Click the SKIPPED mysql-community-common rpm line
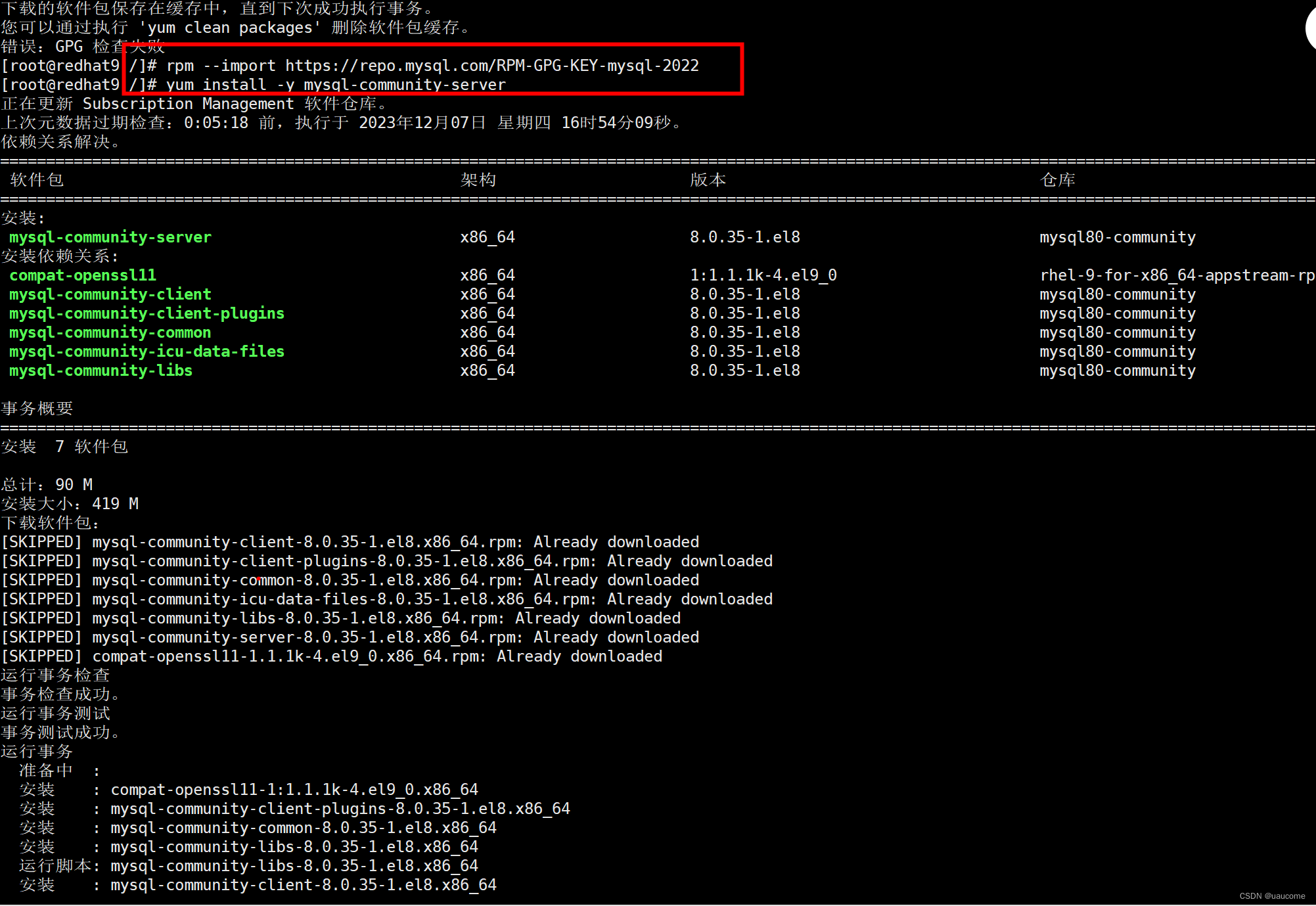This screenshot has height=906, width=1316. tap(350, 580)
